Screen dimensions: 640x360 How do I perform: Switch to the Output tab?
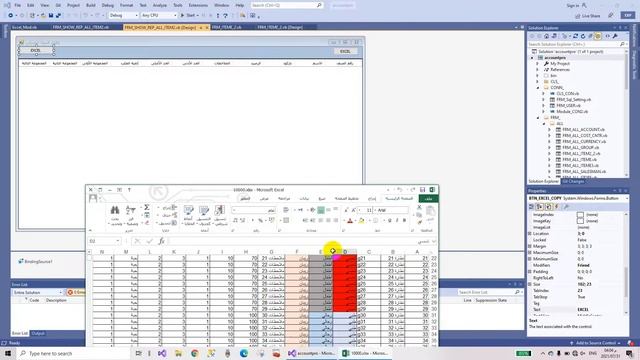click(x=38, y=333)
